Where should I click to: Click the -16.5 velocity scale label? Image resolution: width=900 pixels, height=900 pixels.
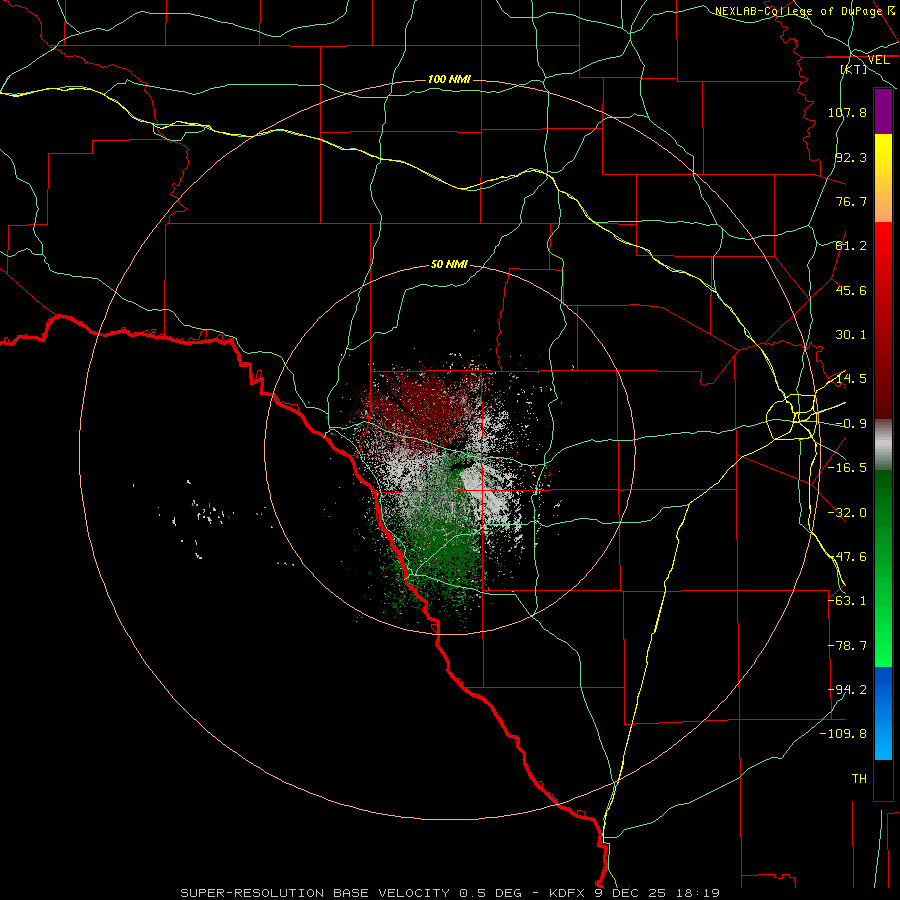coord(847,468)
